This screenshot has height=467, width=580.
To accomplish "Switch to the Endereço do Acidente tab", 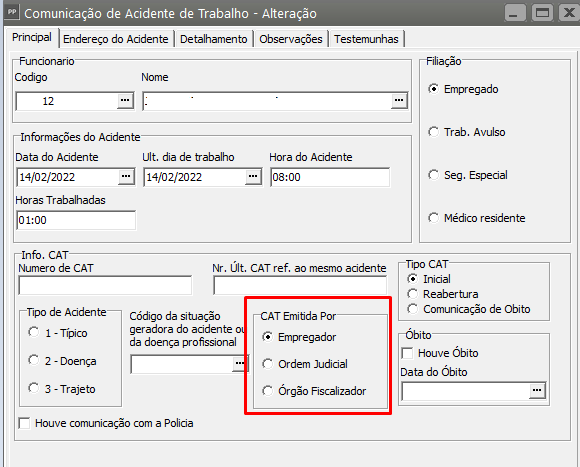I will click(x=116, y=39).
